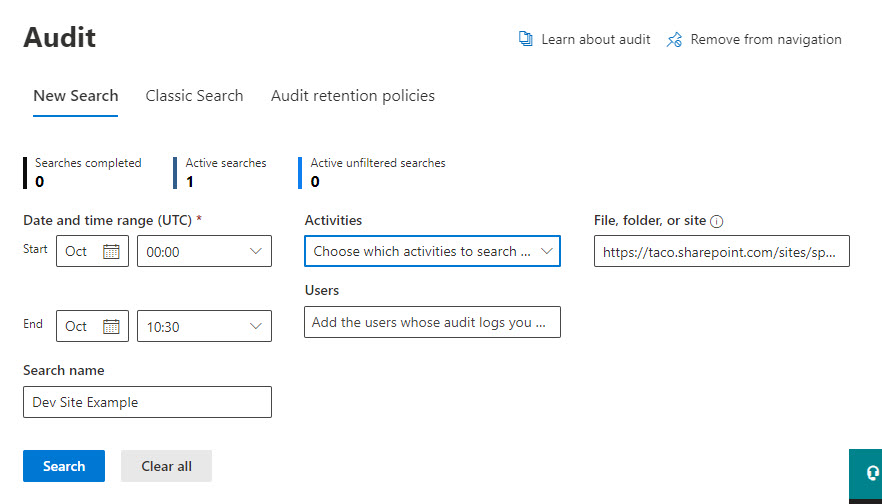Click the blue Search button
The width and height of the screenshot is (882, 504).
[64, 466]
